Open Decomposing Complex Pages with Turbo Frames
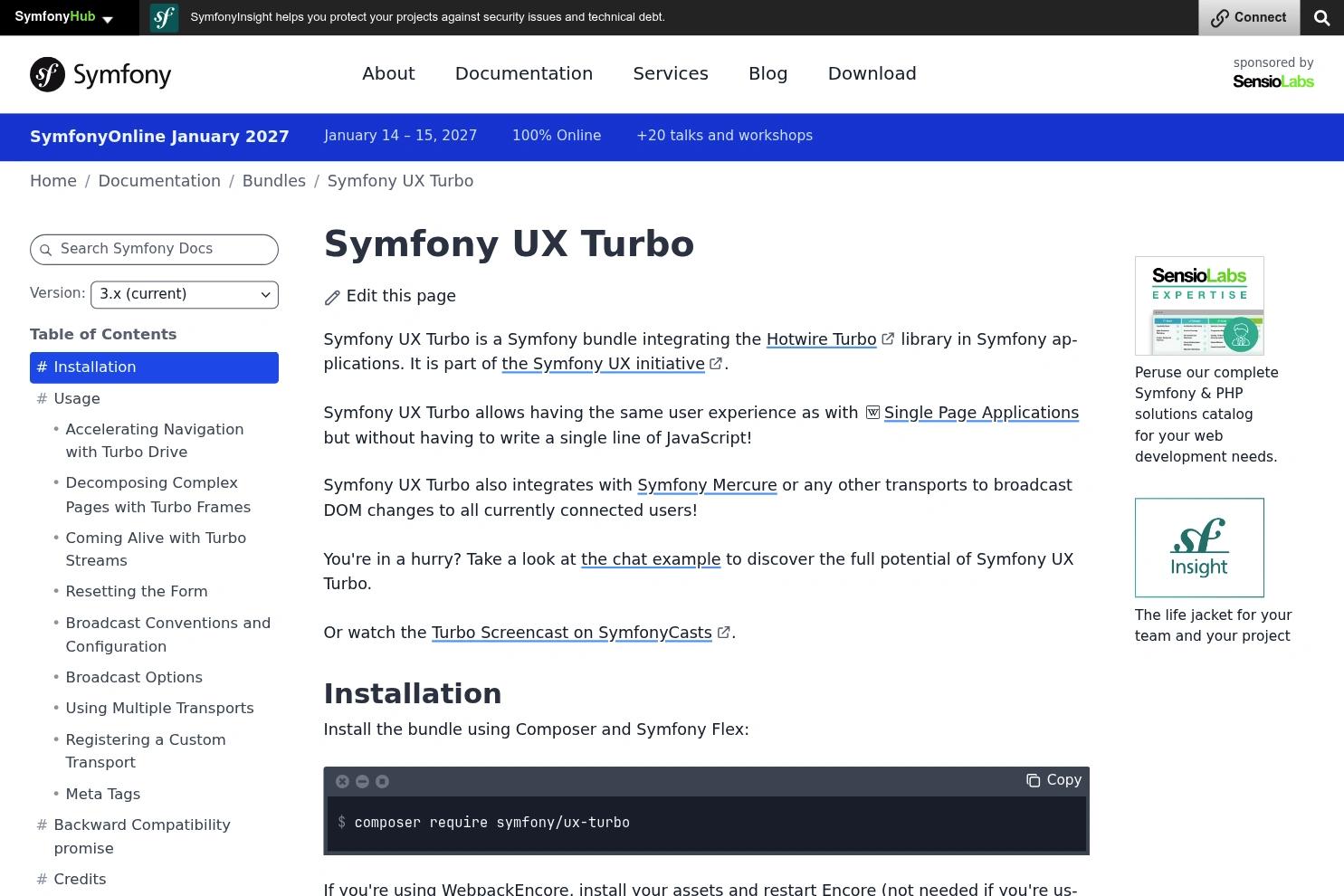 point(158,495)
